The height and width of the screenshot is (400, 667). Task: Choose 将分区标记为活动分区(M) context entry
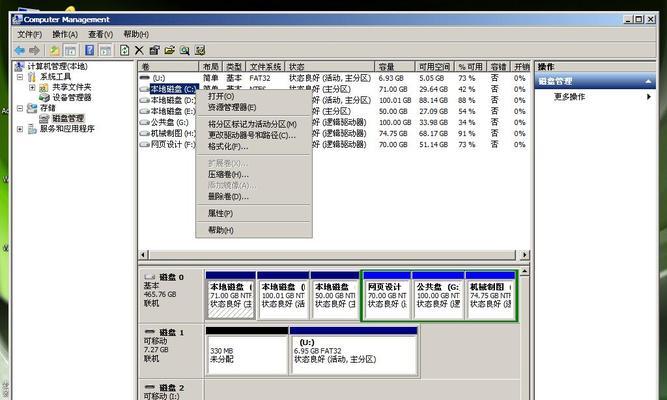254,124
